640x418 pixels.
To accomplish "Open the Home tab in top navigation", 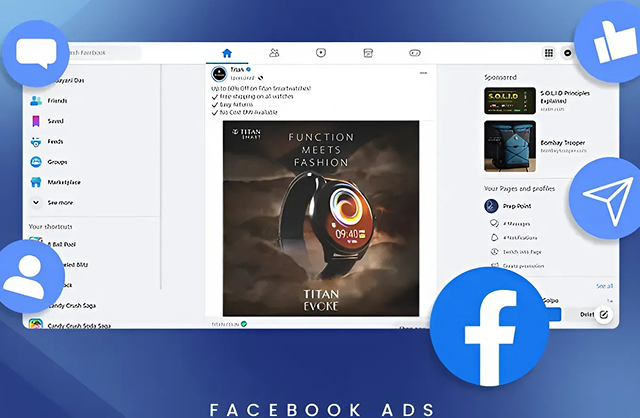I will 227,53.
